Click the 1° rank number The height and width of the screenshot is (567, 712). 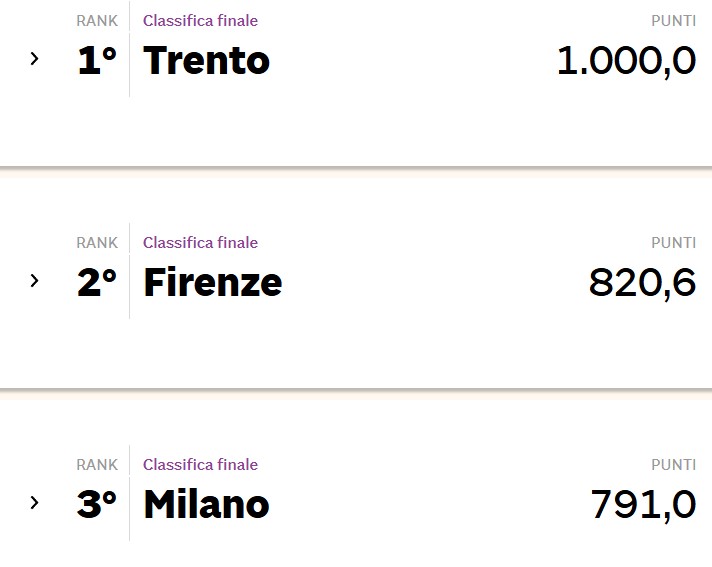(97, 60)
